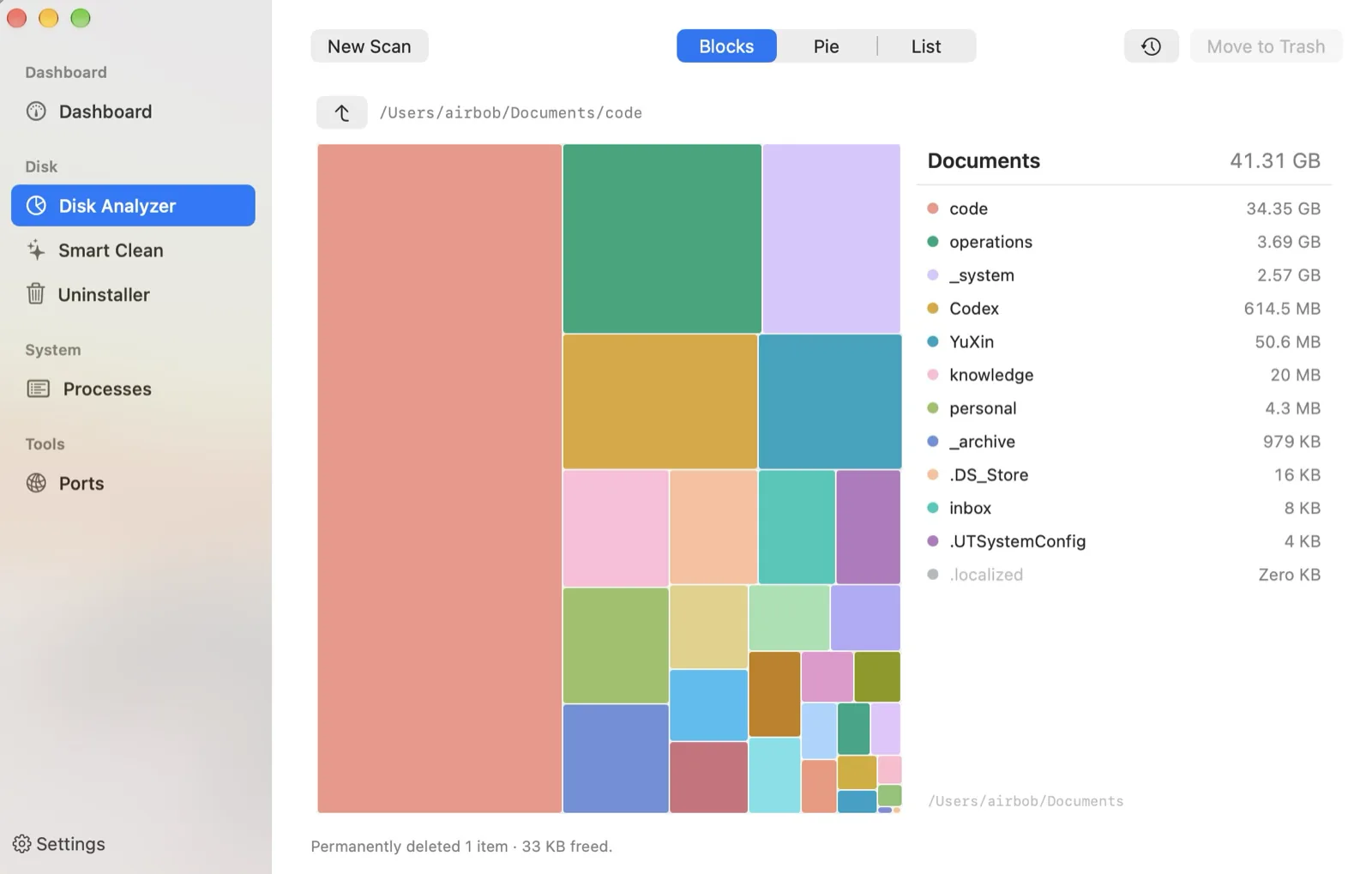Open Ports from the sidebar

[x=133, y=483]
